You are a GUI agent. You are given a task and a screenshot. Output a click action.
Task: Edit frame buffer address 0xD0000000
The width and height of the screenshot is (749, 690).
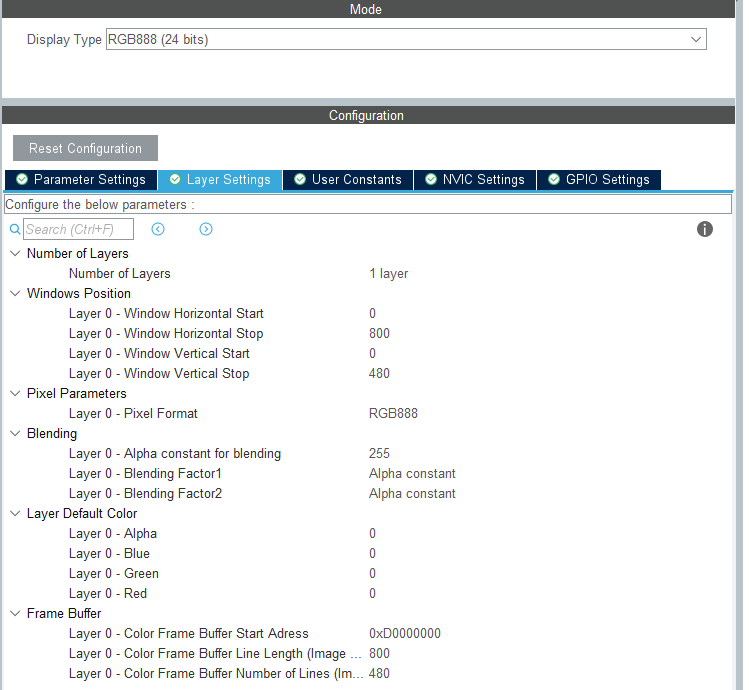point(405,634)
